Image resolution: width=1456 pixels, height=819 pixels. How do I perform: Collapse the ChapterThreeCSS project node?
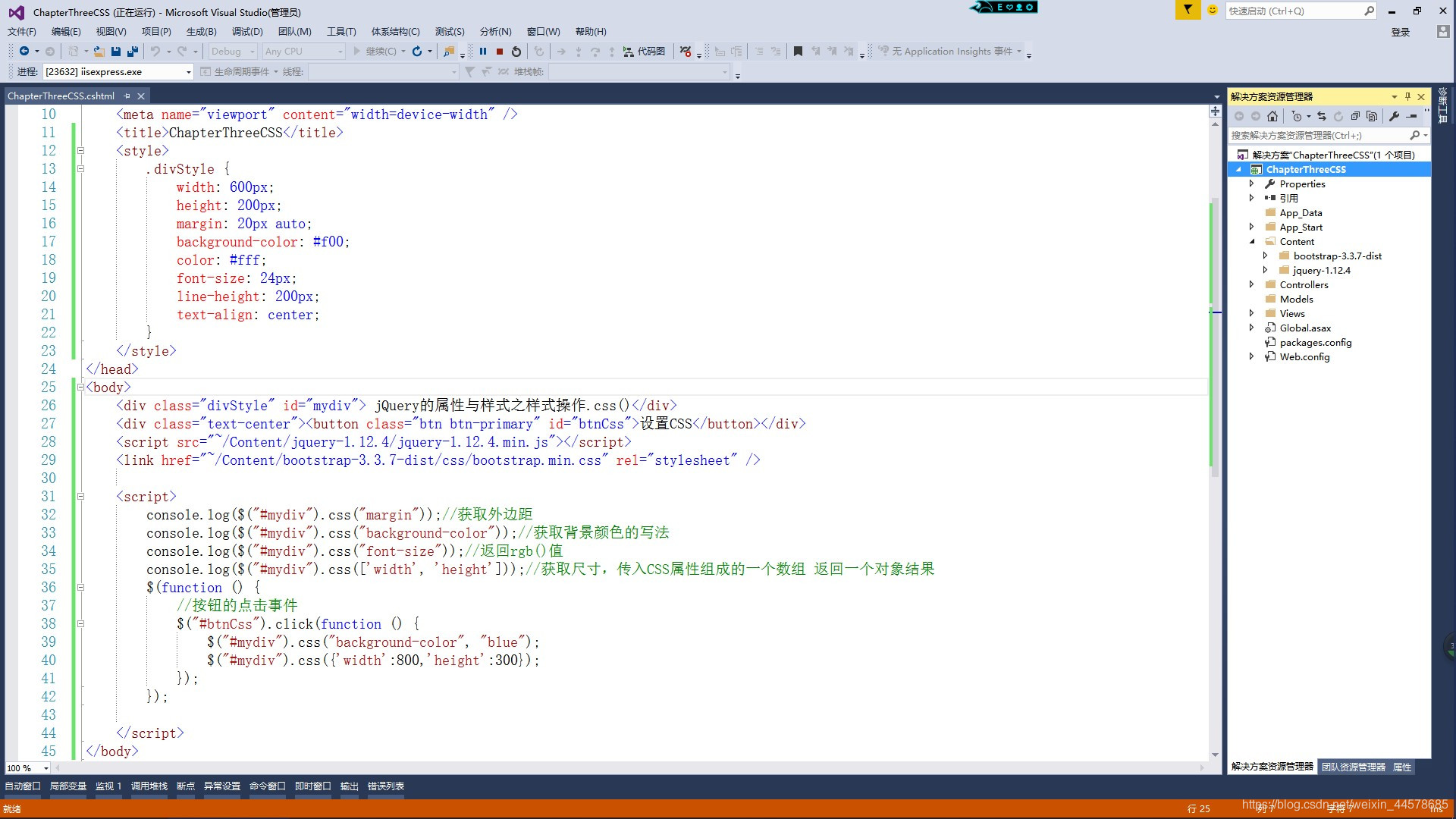(x=1239, y=169)
